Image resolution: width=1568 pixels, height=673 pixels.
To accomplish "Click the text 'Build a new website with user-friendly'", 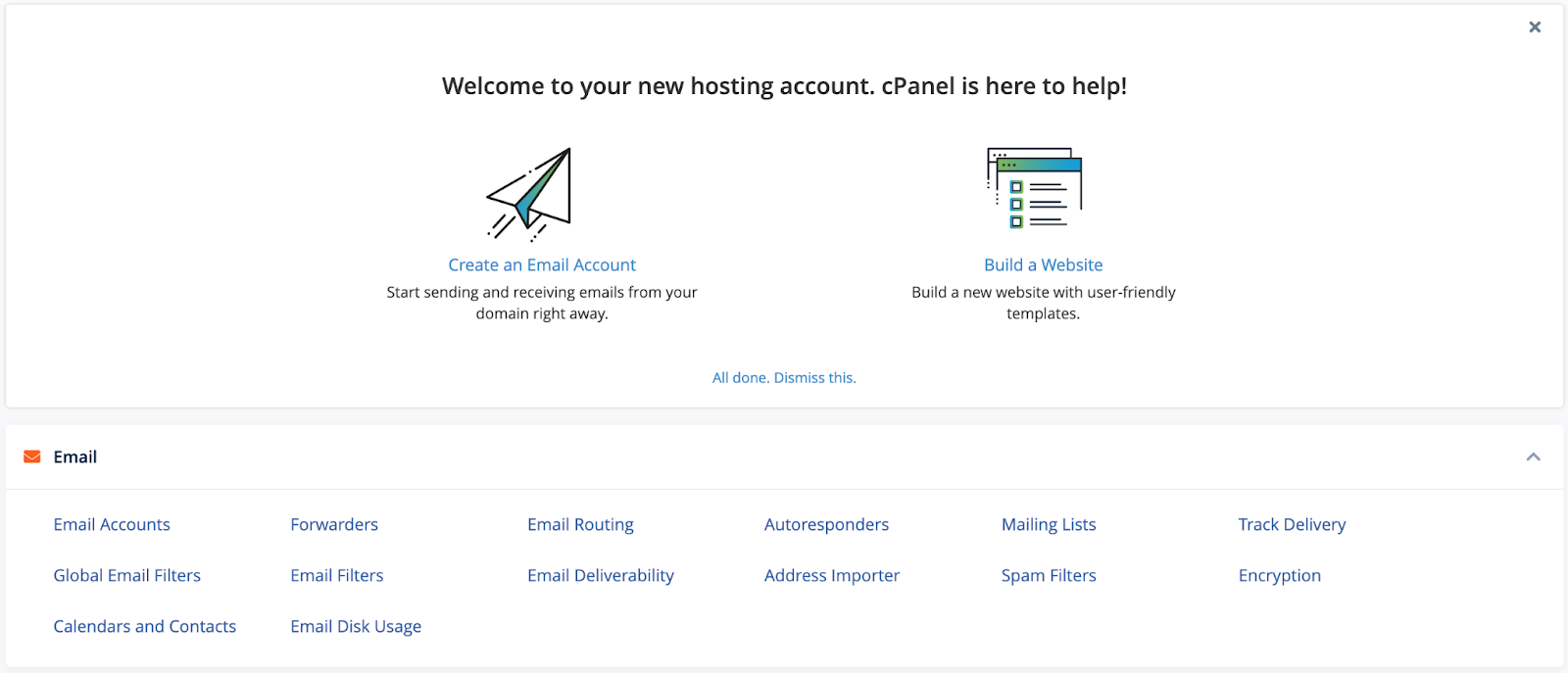I will tap(1044, 292).
